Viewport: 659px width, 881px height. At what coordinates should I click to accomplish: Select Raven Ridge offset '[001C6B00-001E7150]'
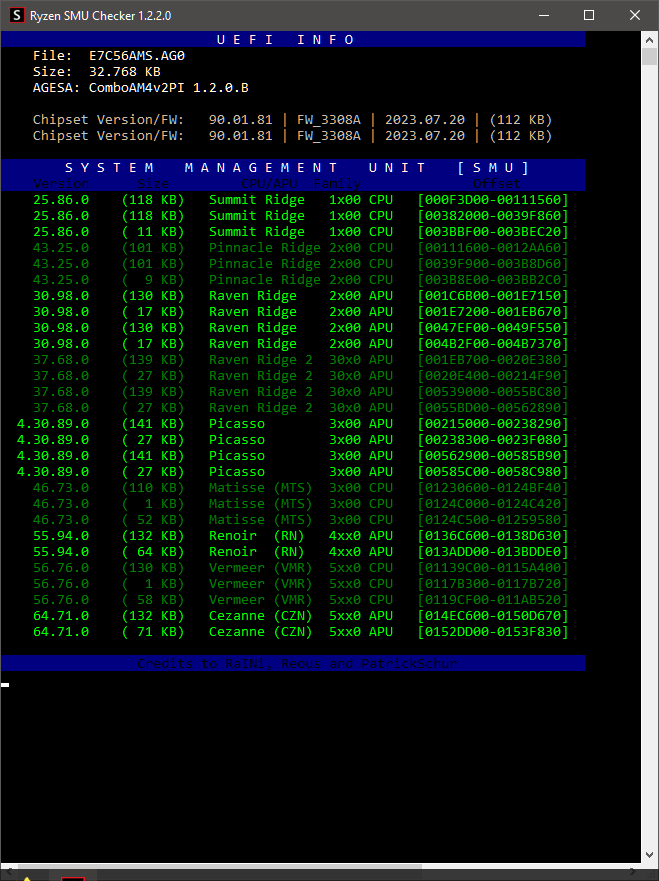point(493,296)
